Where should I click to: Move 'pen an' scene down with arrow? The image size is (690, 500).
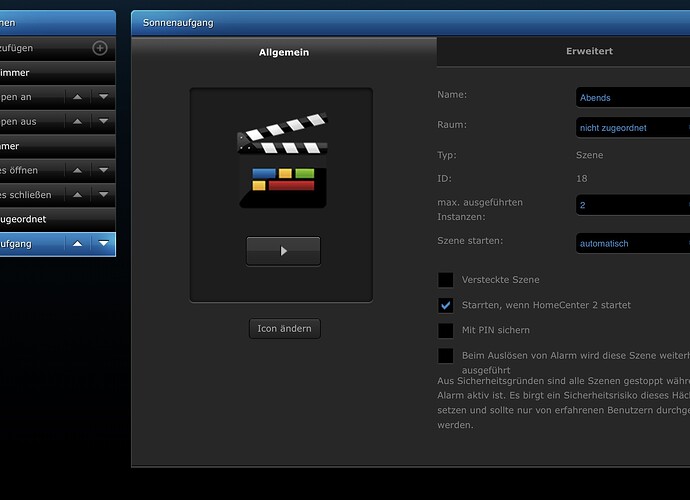(x=103, y=97)
